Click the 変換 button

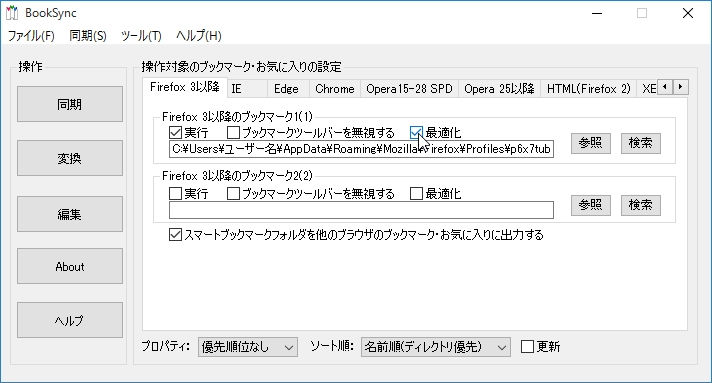(x=70, y=158)
